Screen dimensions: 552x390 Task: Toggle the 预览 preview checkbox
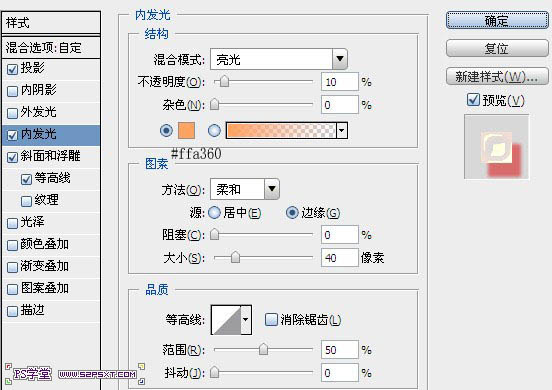(473, 100)
